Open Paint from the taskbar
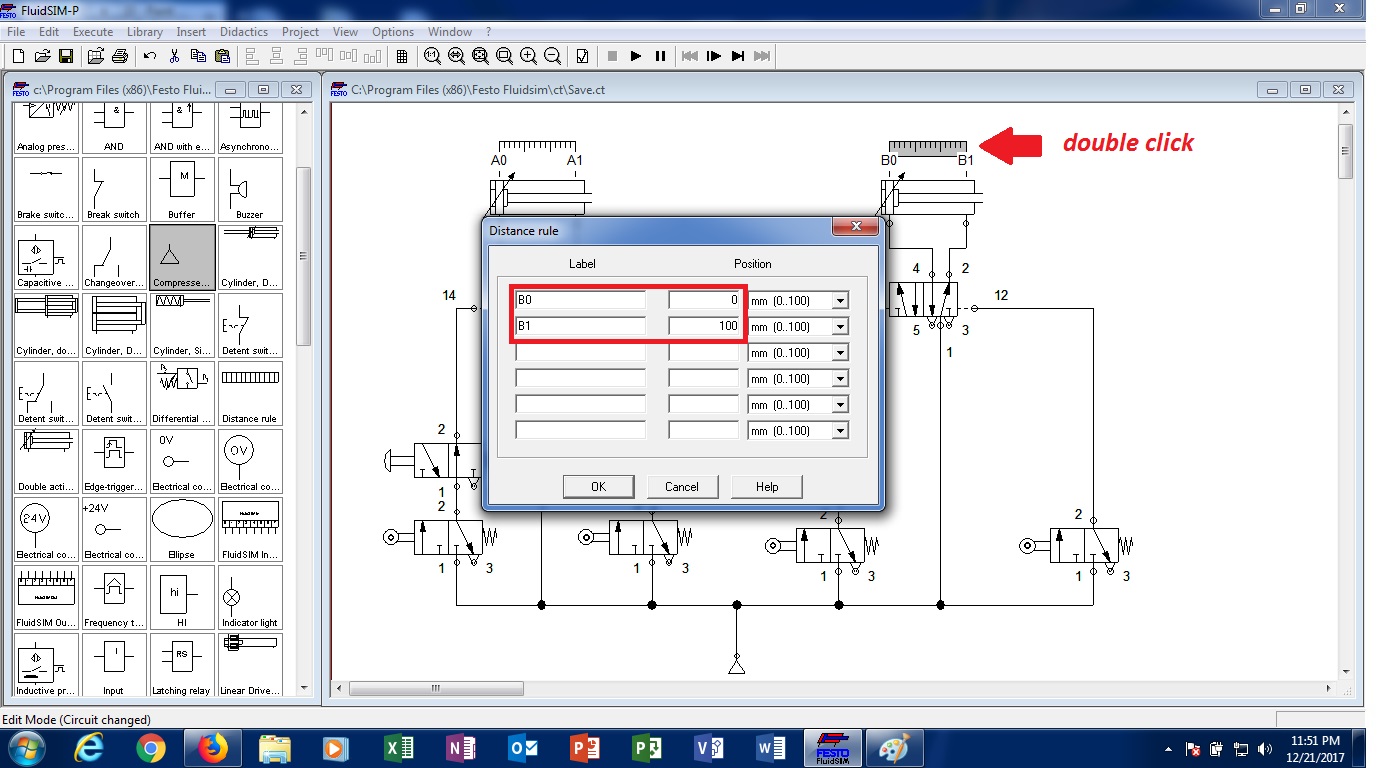 894,748
